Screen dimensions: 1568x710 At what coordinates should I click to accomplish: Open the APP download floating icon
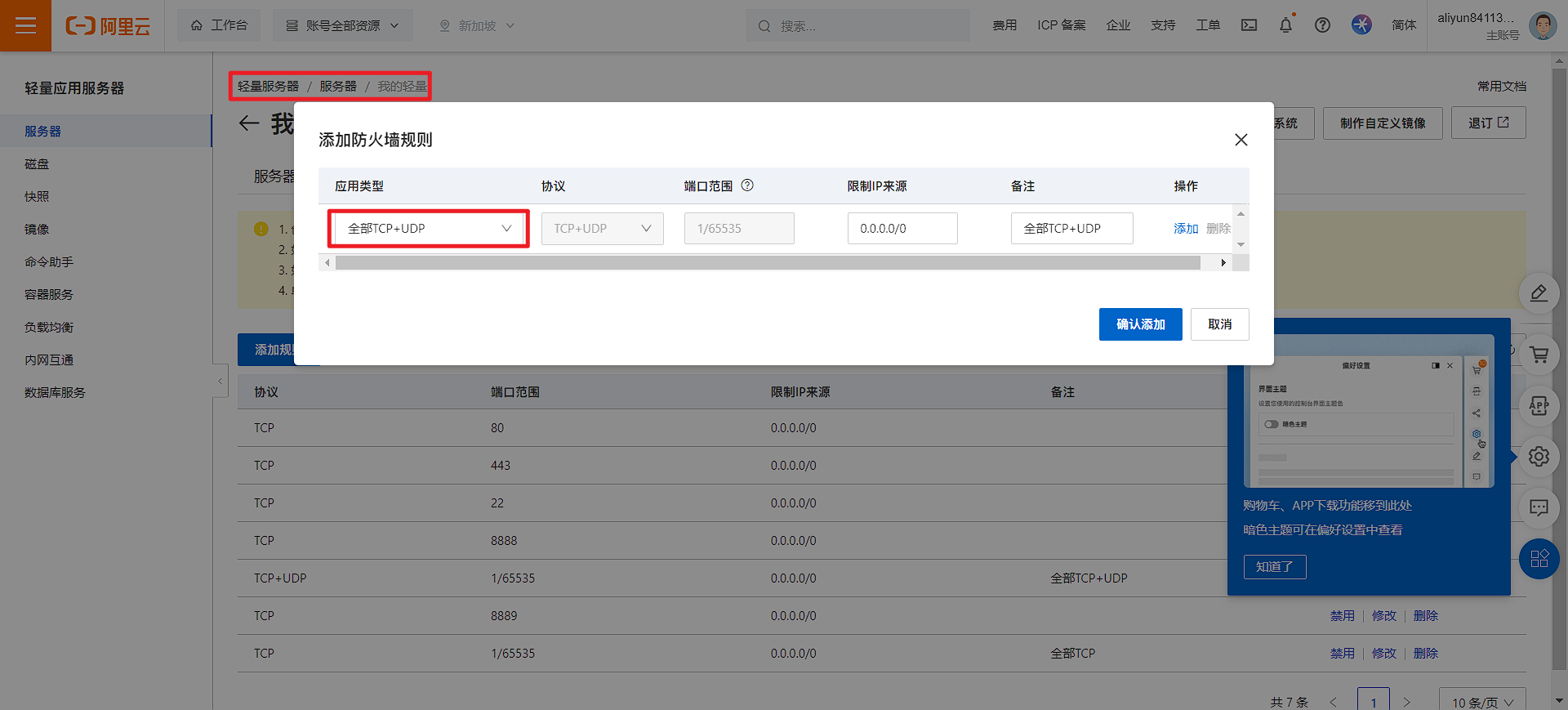tap(1539, 406)
